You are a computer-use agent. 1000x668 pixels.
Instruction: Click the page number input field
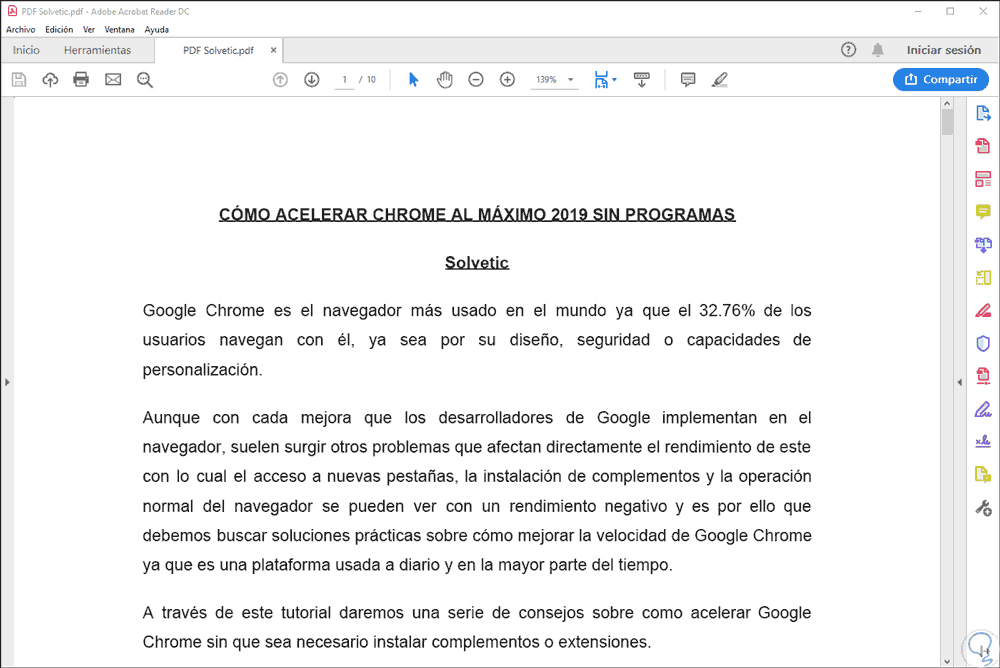(x=344, y=80)
